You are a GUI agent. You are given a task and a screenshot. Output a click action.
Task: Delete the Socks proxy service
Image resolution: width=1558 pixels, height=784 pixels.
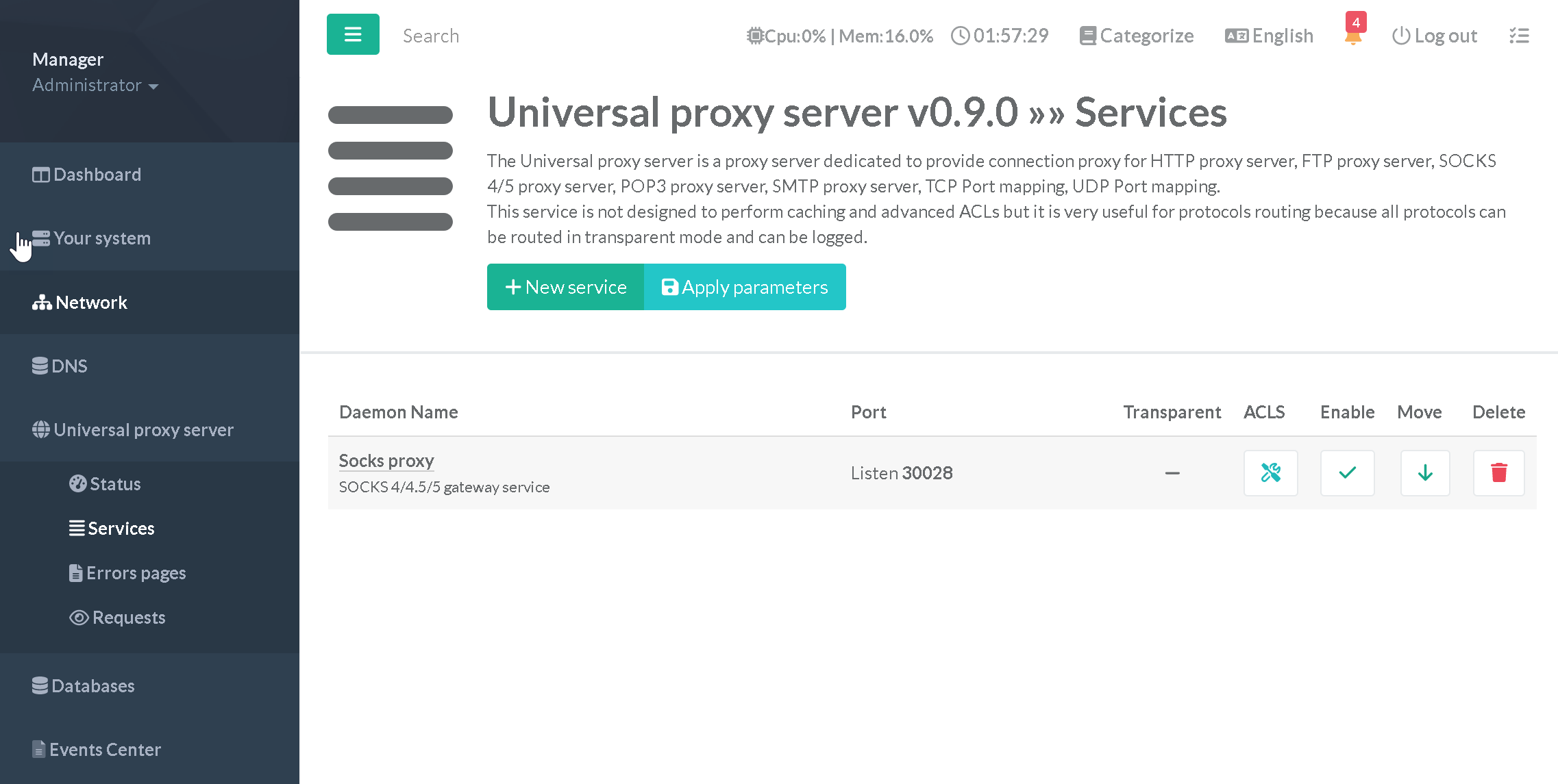1498,472
